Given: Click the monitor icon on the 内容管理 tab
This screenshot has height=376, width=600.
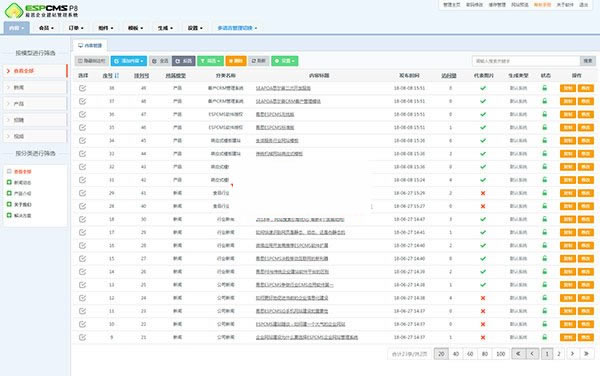Looking at the screenshot, I should pos(80,46).
